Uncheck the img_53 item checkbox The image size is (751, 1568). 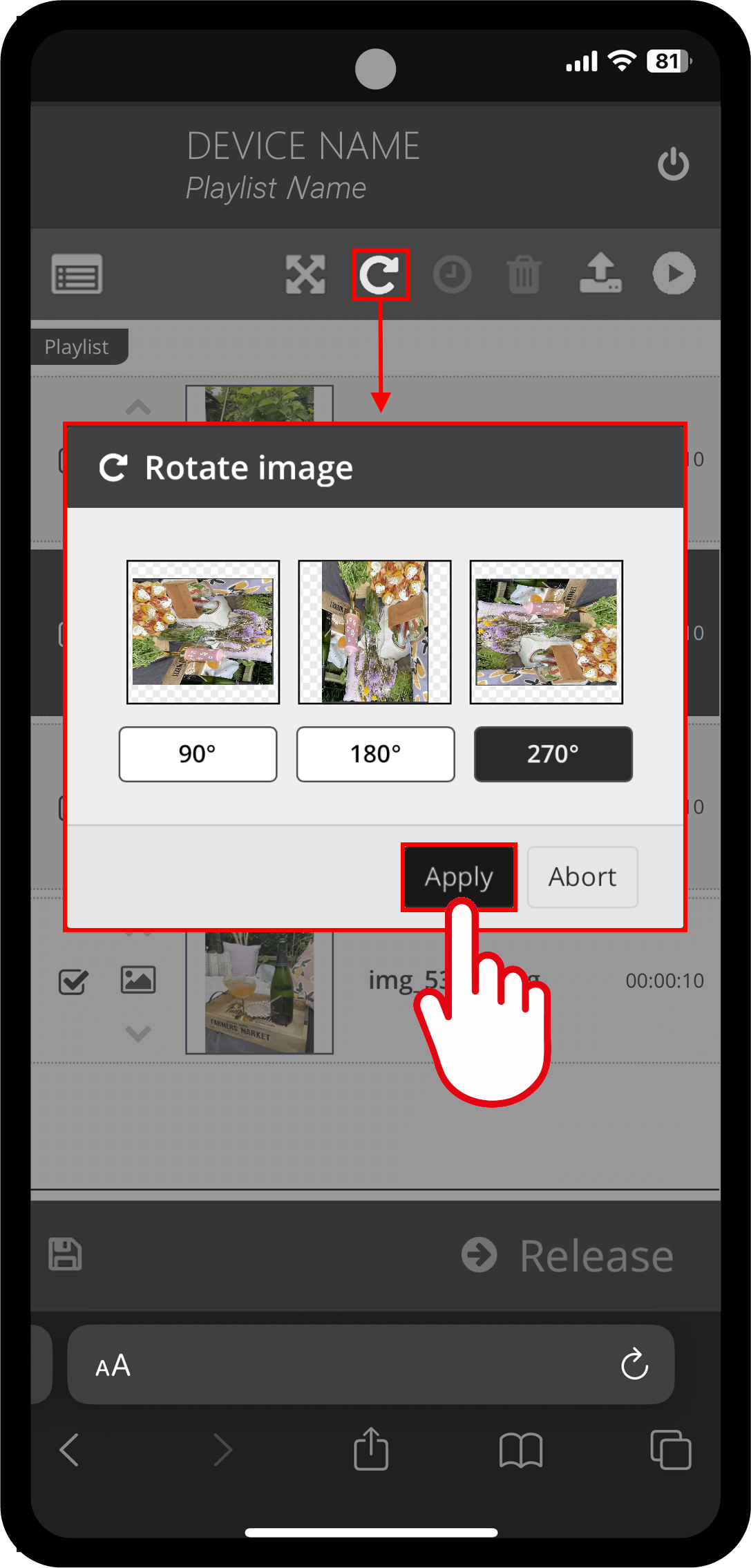pos(73,981)
